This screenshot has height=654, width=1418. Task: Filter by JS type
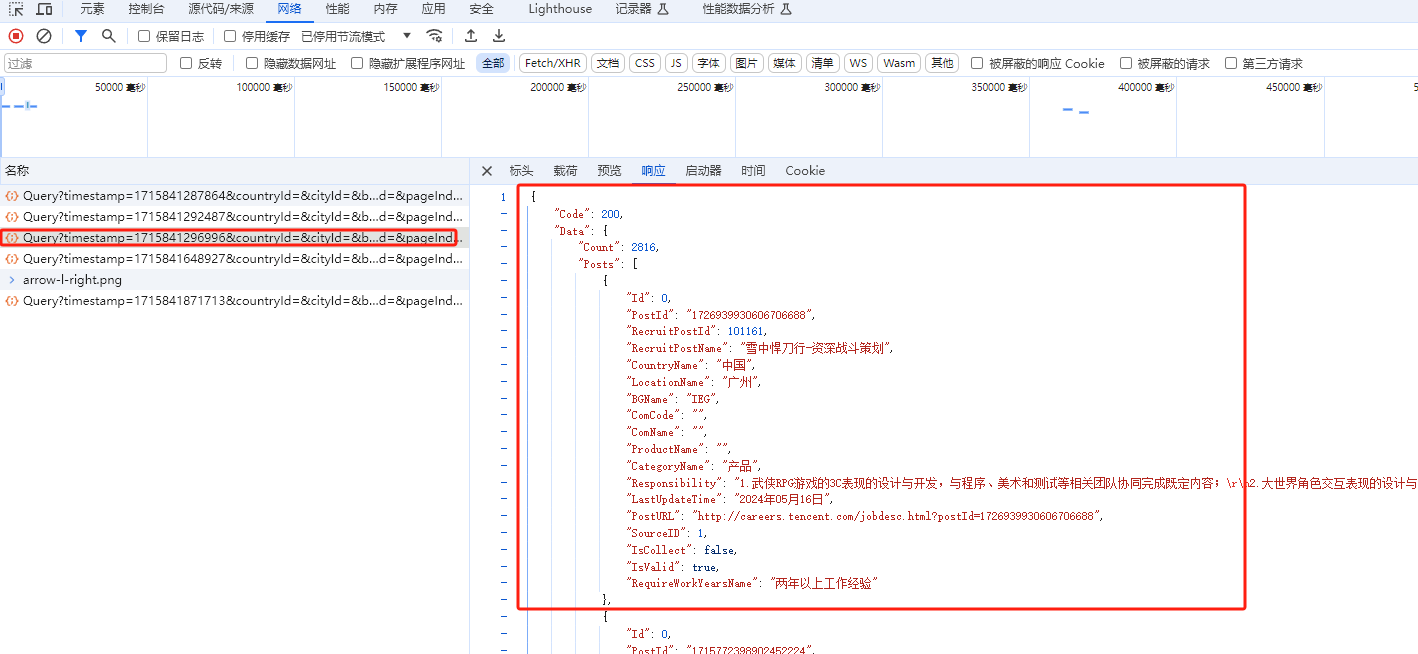click(x=677, y=63)
